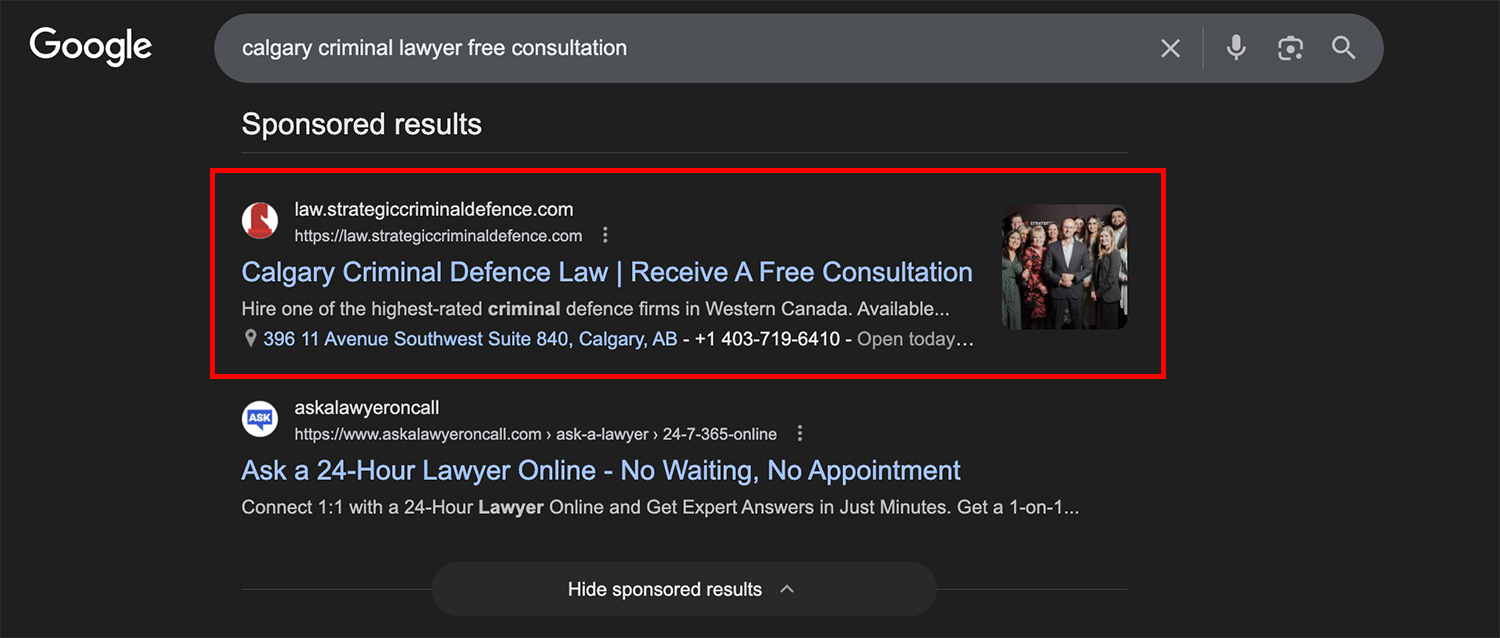Image resolution: width=1500 pixels, height=638 pixels.
Task: Start voice search with the microphone icon
Action: (1236, 48)
